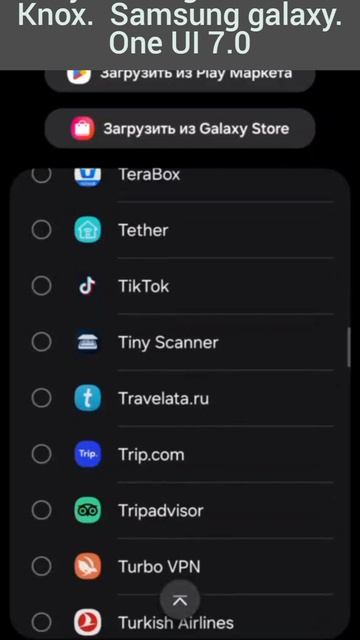The height and width of the screenshot is (640, 360).
Task: Select the Tiny Scanner radio button
Action: (41, 342)
